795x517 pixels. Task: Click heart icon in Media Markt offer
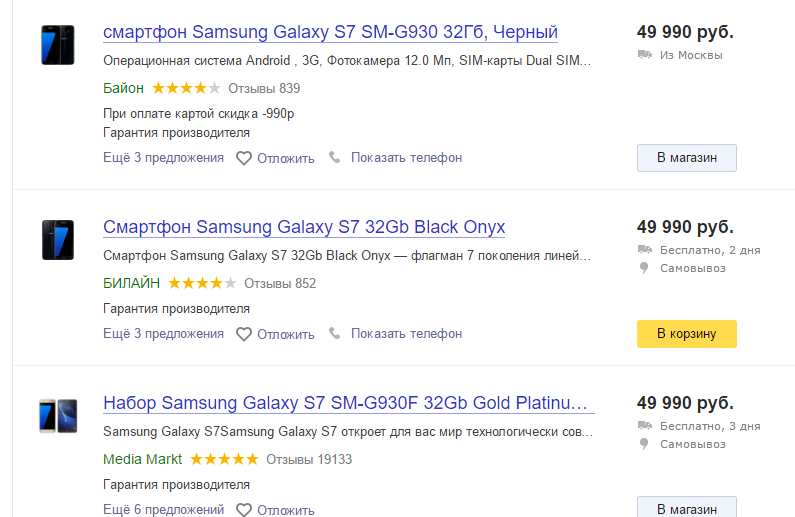click(244, 510)
